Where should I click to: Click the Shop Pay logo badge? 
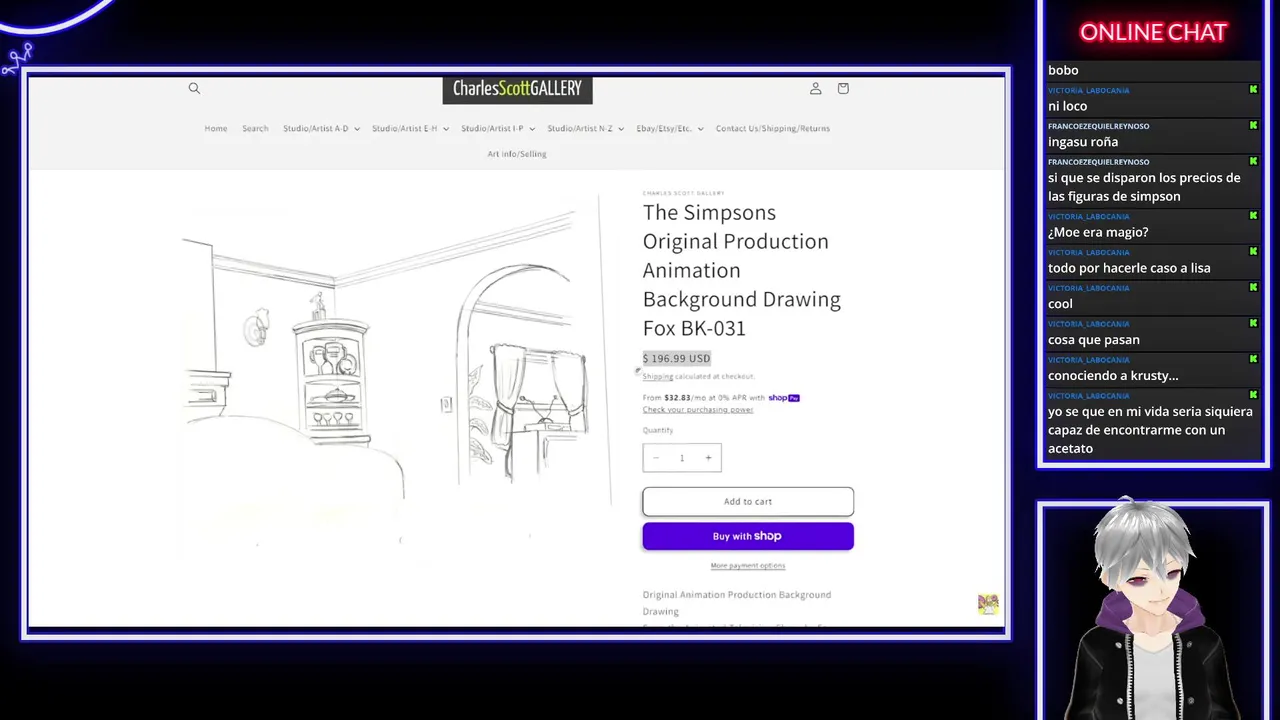point(784,398)
